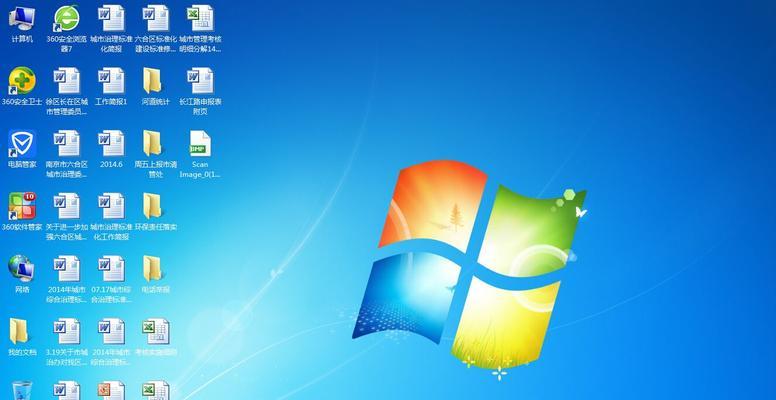Viewport: 776px width, 400px height.
Task: Select Word file 六合区标准化建设标准修...
Action: (x=156, y=28)
